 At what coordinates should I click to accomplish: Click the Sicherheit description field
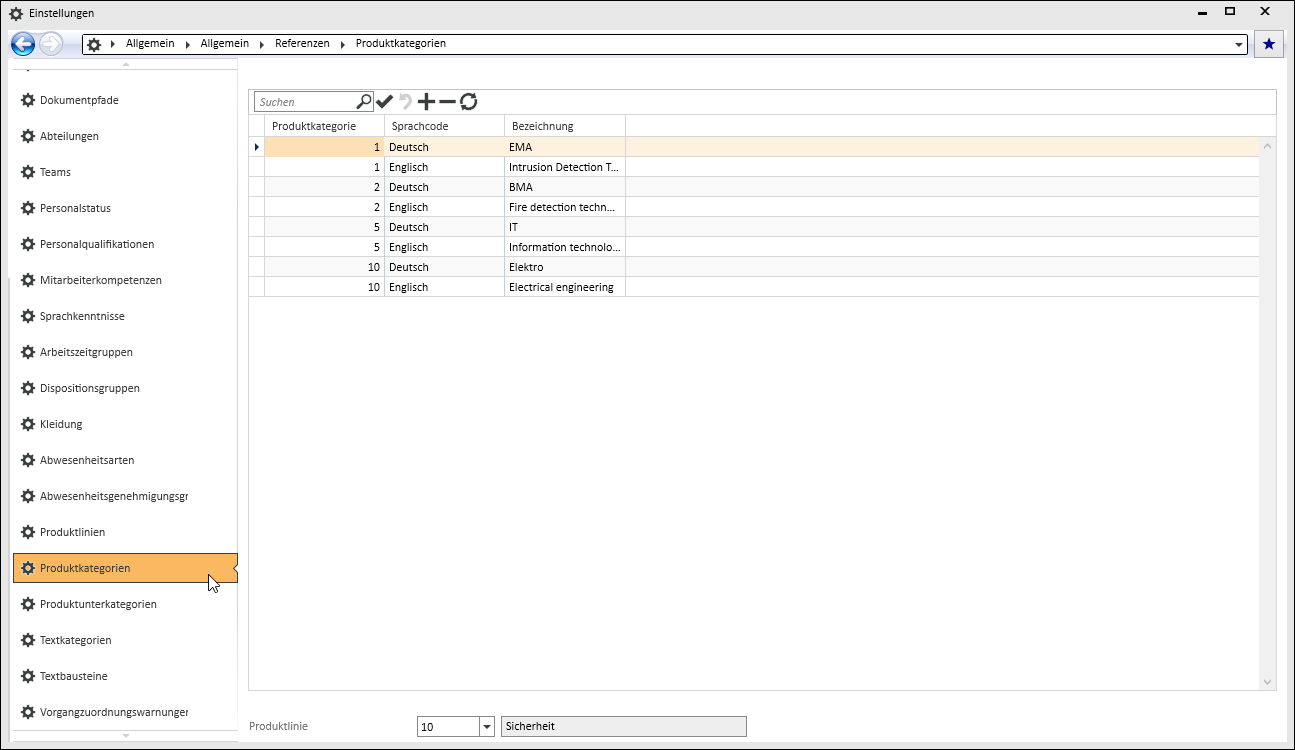pos(623,727)
